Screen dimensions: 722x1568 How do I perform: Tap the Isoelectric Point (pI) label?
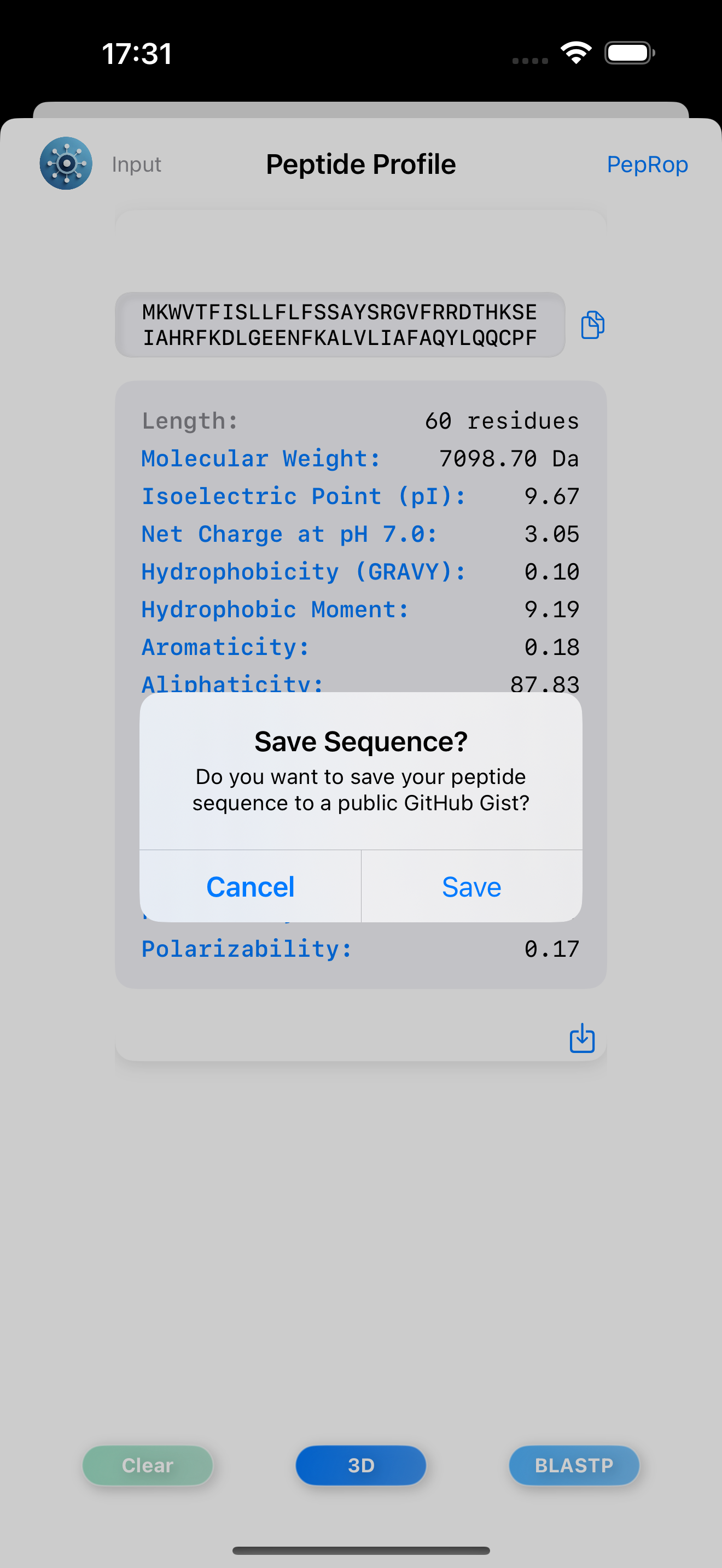[304, 496]
